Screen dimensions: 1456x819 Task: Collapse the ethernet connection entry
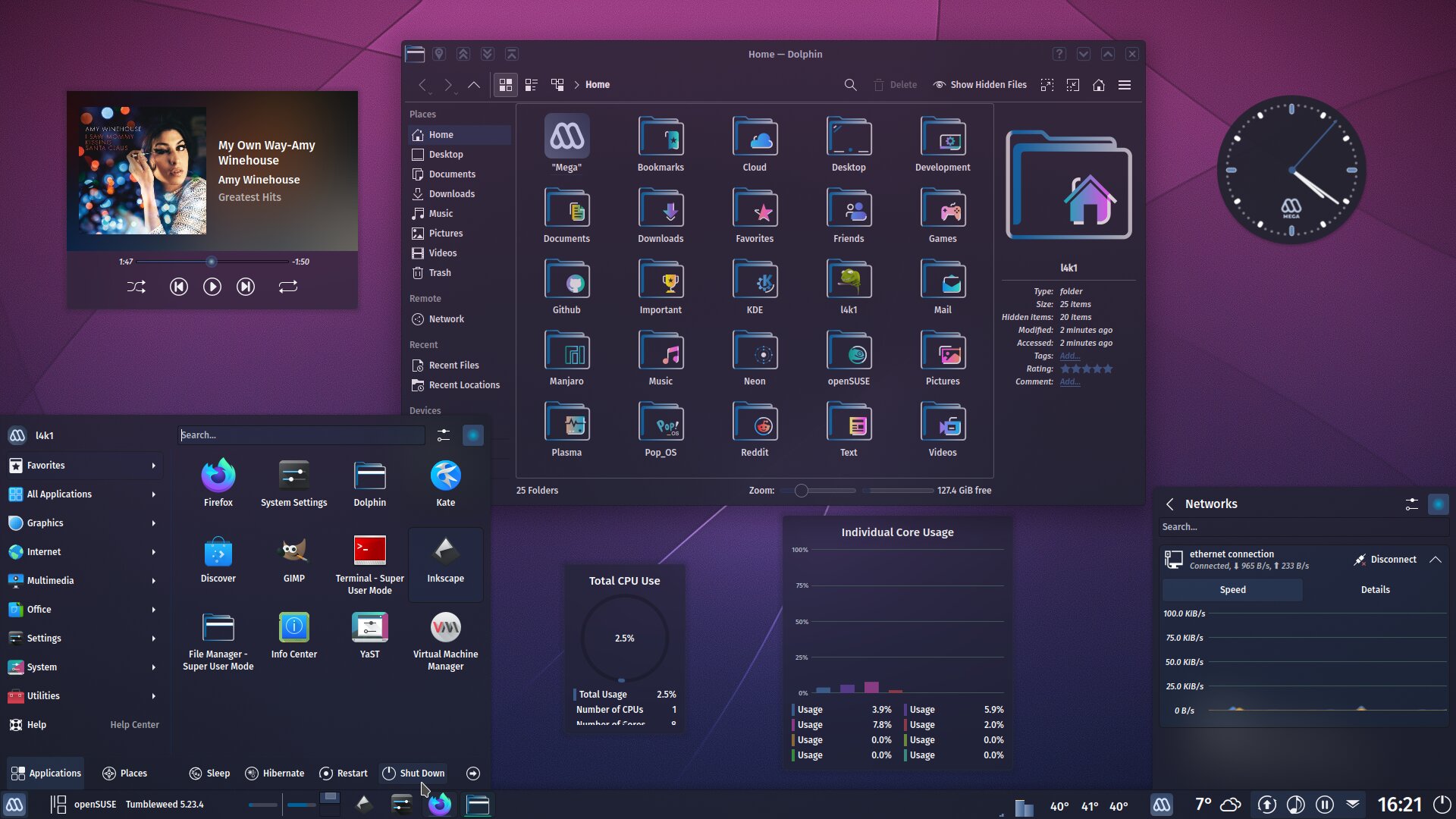(1437, 560)
